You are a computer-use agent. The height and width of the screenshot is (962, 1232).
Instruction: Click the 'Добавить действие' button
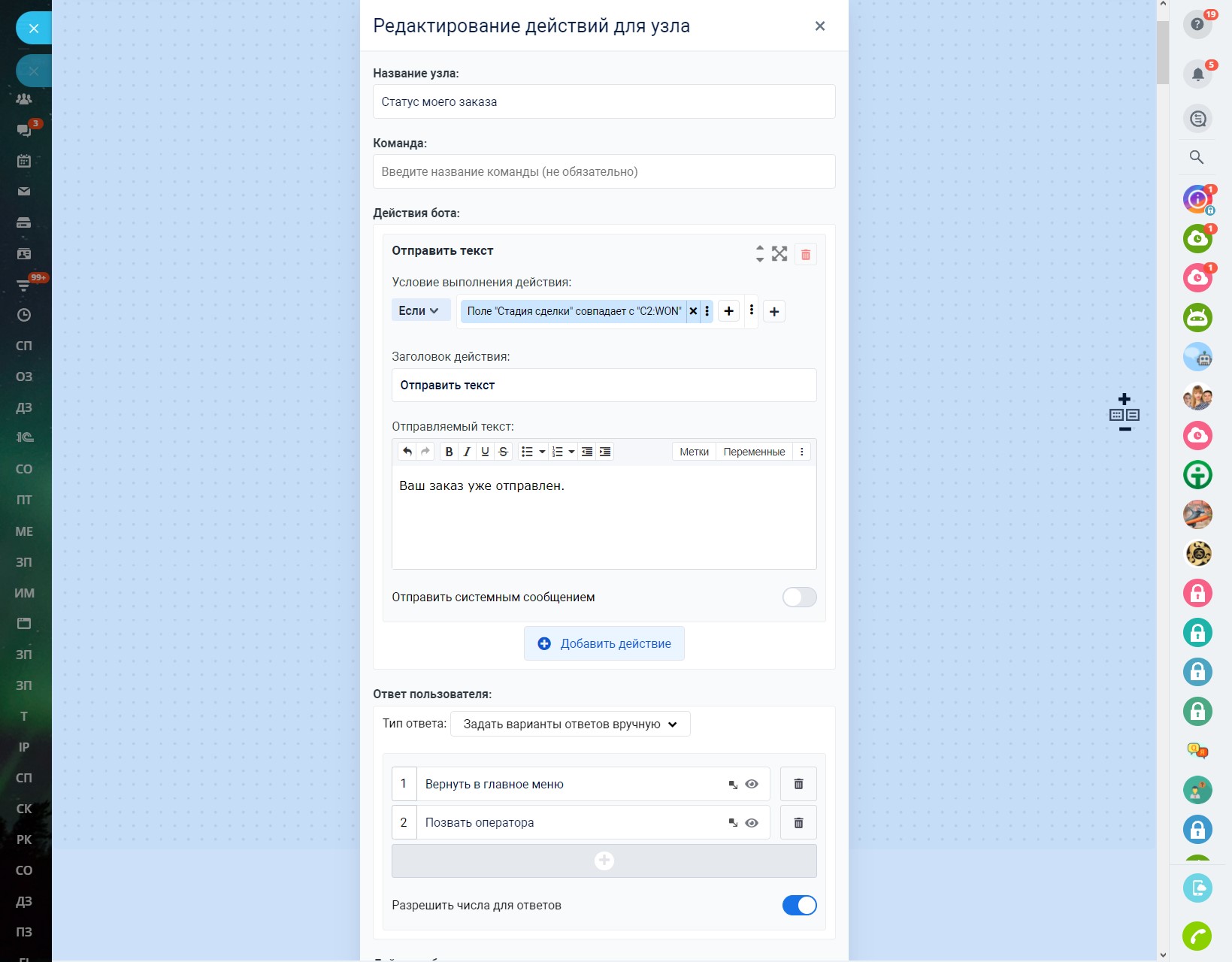click(604, 644)
